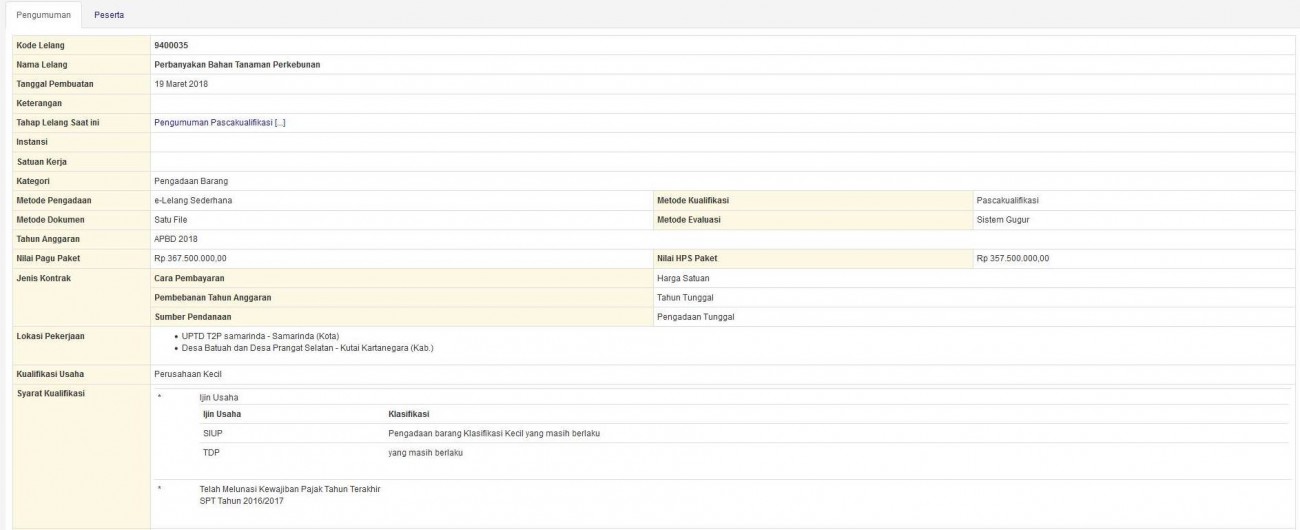Click the Satu File document method value
Viewport: 1300px width, 530px height.
pos(171,219)
